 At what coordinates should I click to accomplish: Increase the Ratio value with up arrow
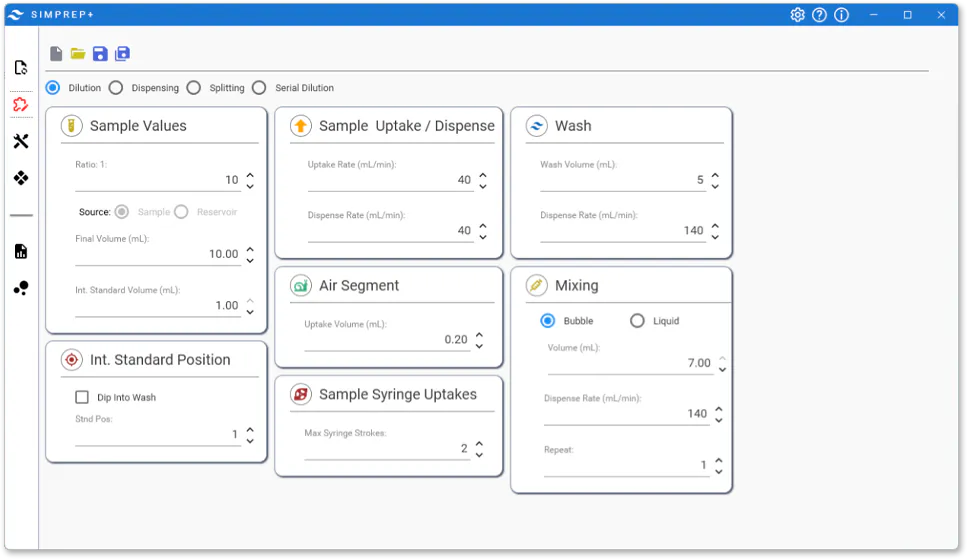[x=250, y=175]
